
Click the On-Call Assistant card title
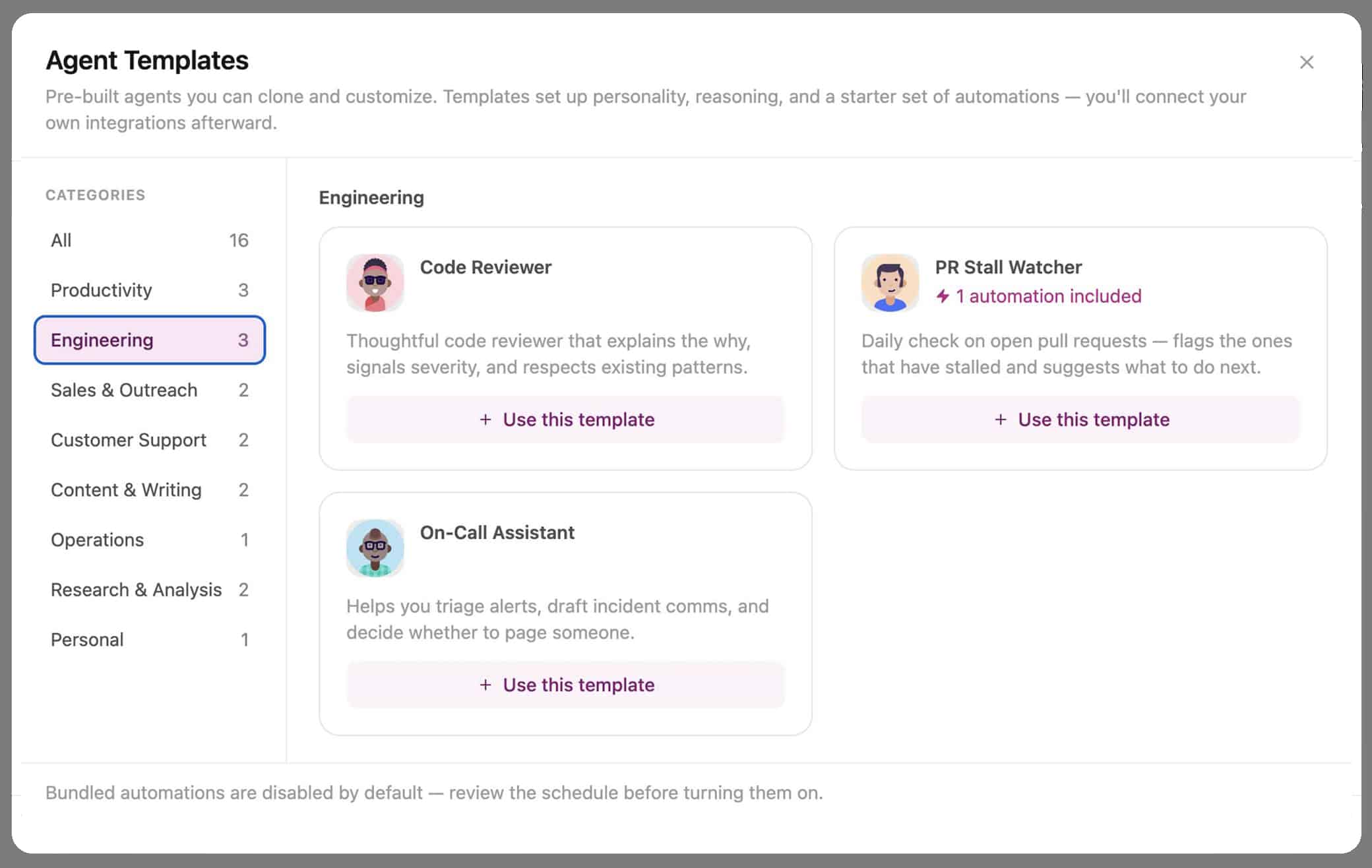tap(497, 532)
